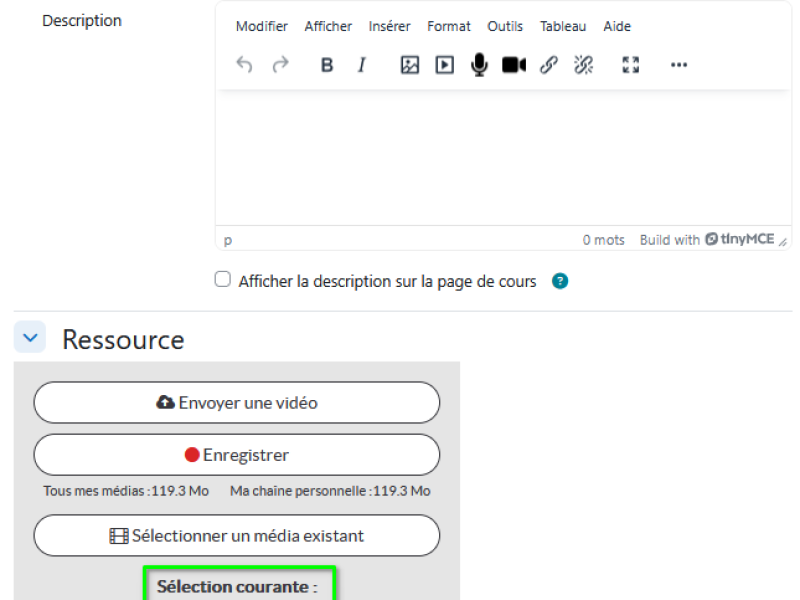This screenshot has height=600, width=800.
Task: Start recording with the Enregistrer button
Action: 237,455
